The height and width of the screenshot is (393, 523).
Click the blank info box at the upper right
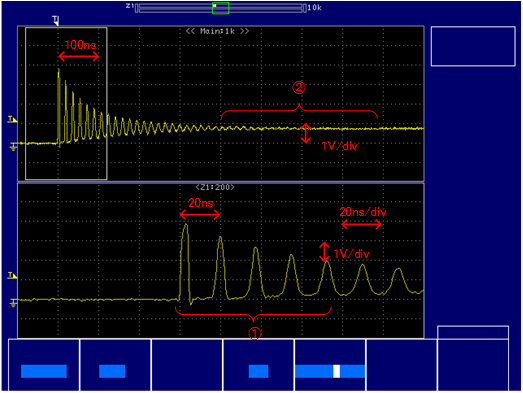473,46
